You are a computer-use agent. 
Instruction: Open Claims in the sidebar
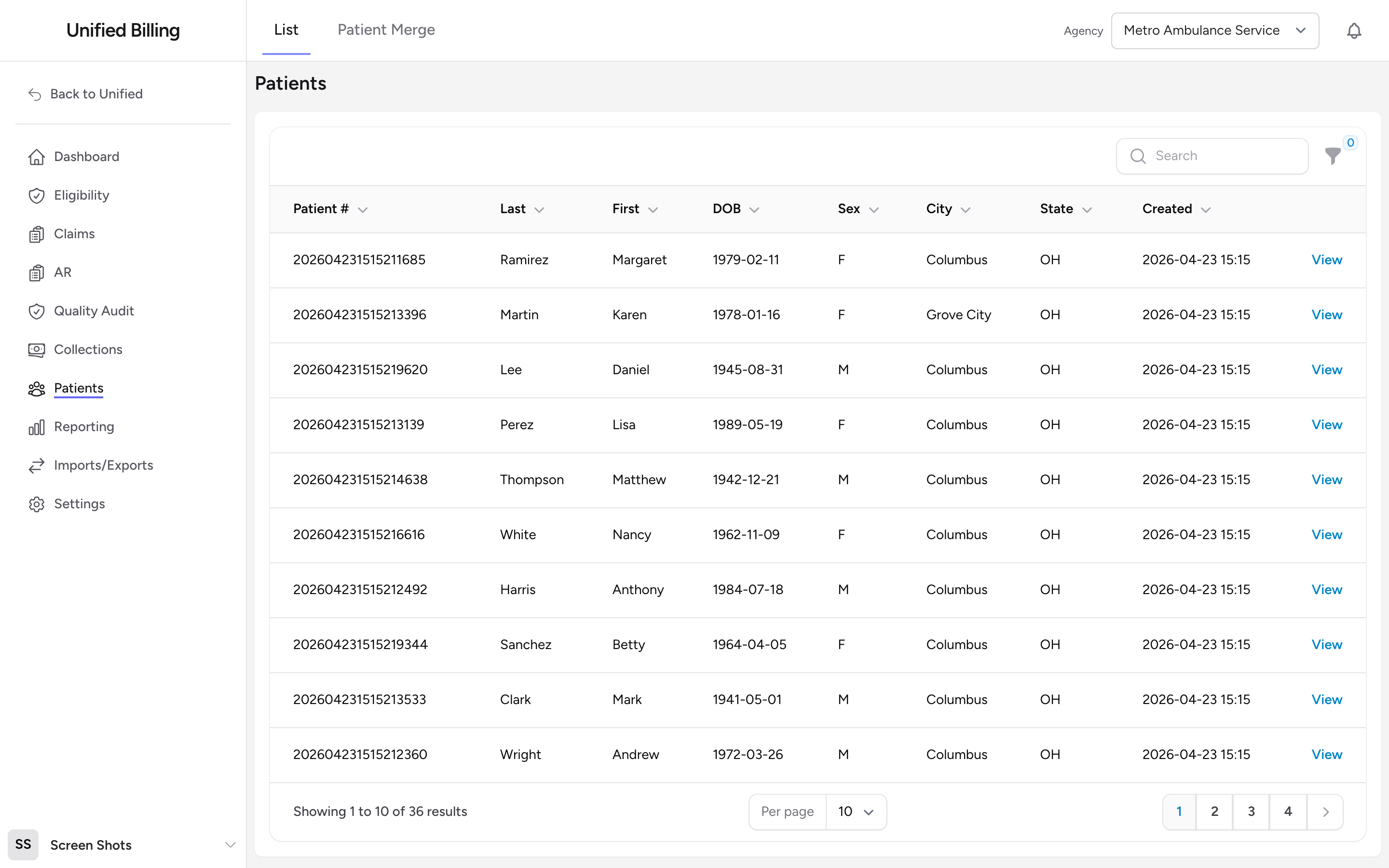tap(74, 234)
